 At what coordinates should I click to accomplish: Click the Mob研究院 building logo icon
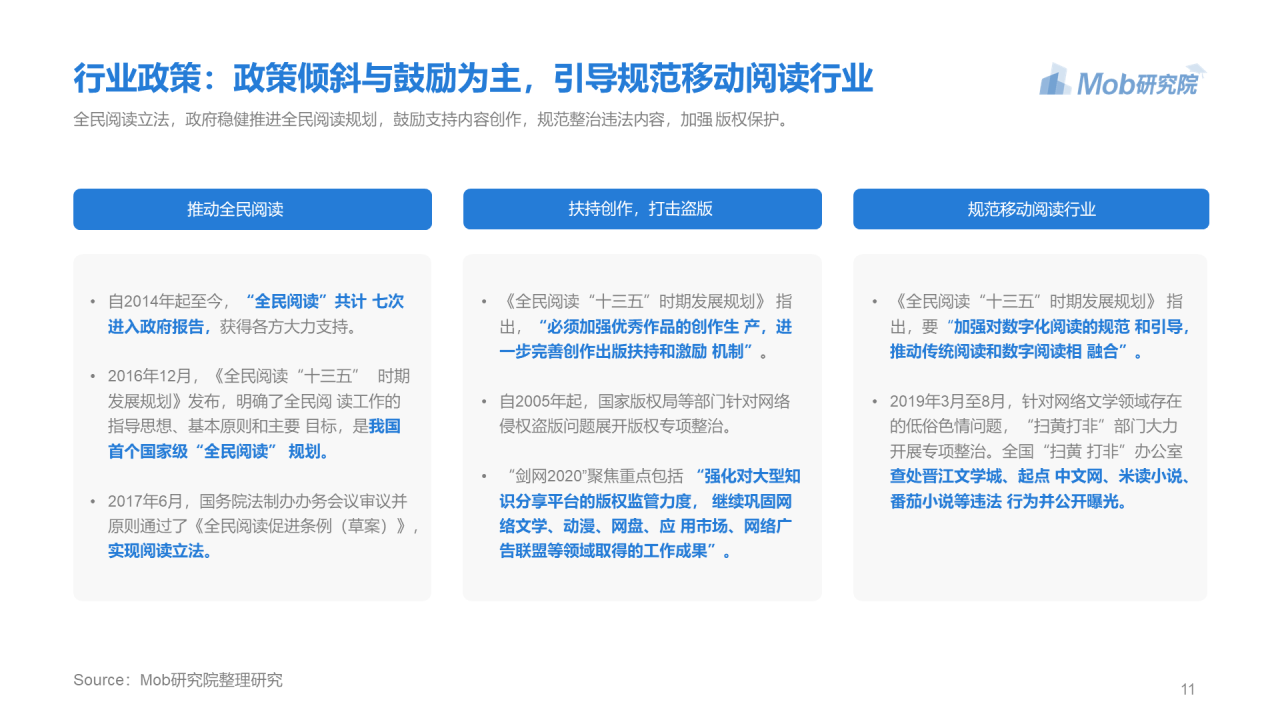(x=1055, y=81)
